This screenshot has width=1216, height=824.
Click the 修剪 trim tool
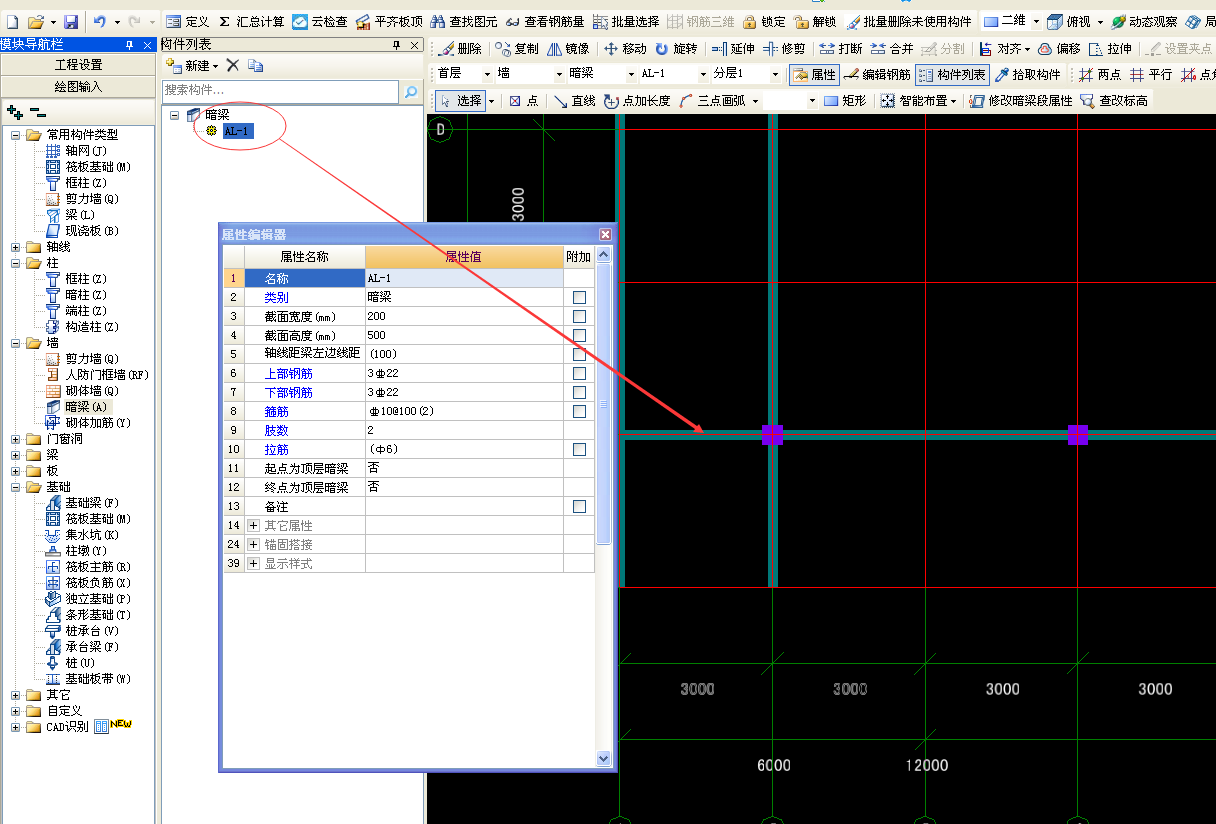784,48
